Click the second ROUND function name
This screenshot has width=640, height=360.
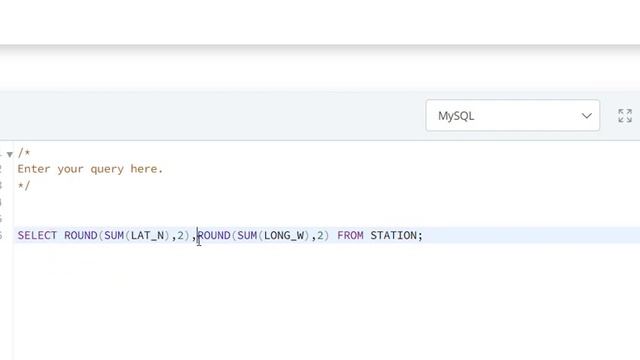[x=214, y=236]
